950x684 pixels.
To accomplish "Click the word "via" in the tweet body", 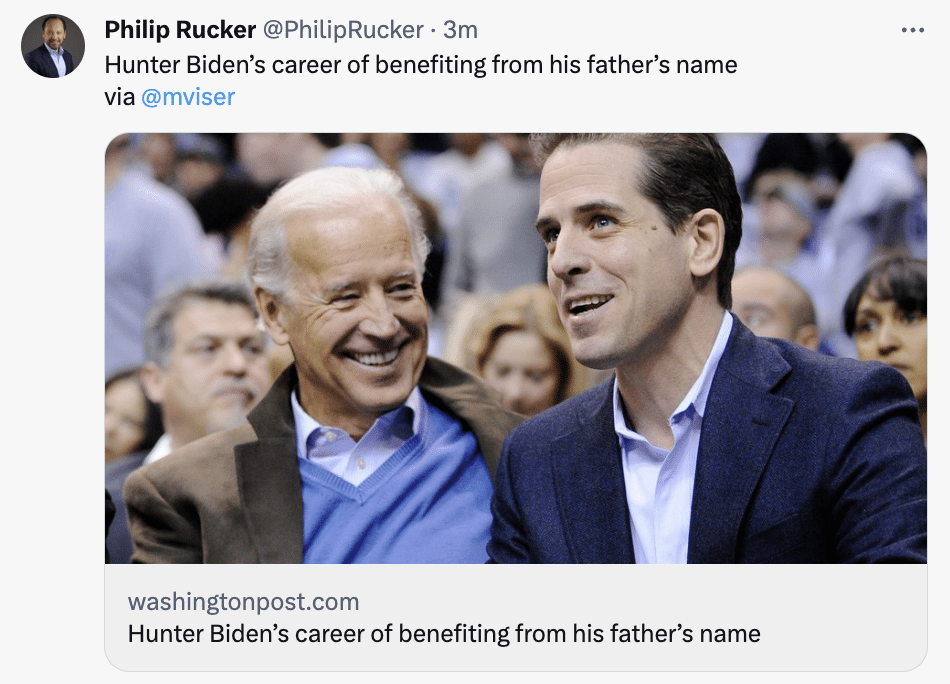I will [x=119, y=97].
